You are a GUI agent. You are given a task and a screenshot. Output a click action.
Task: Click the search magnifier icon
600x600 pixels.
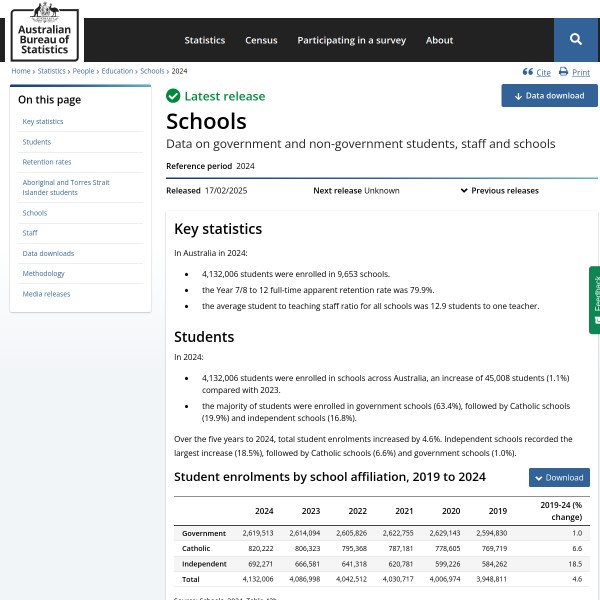(576, 39)
